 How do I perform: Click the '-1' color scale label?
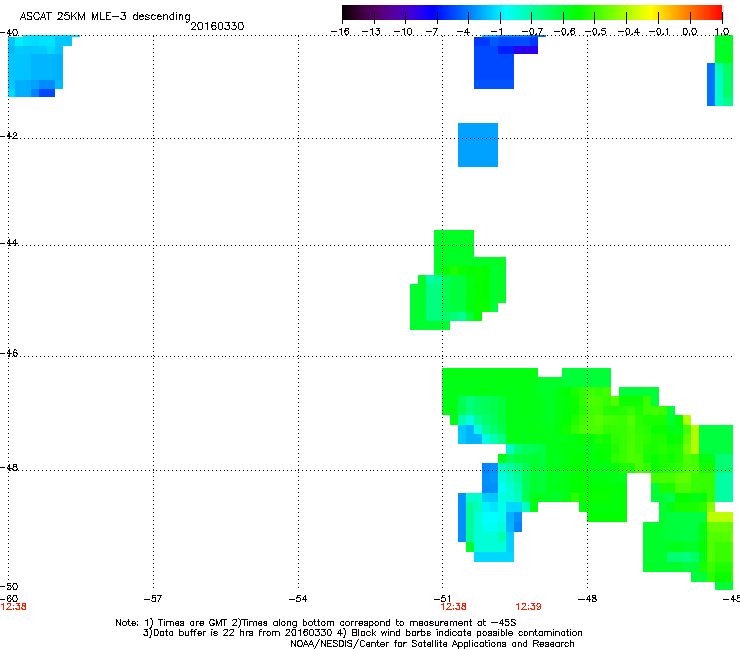[496, 32]
